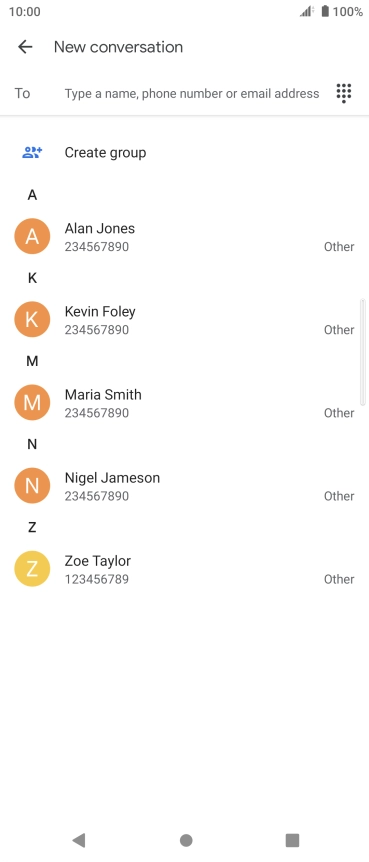Pick the Kevin Foley contact entry

[x=184, y=319]
